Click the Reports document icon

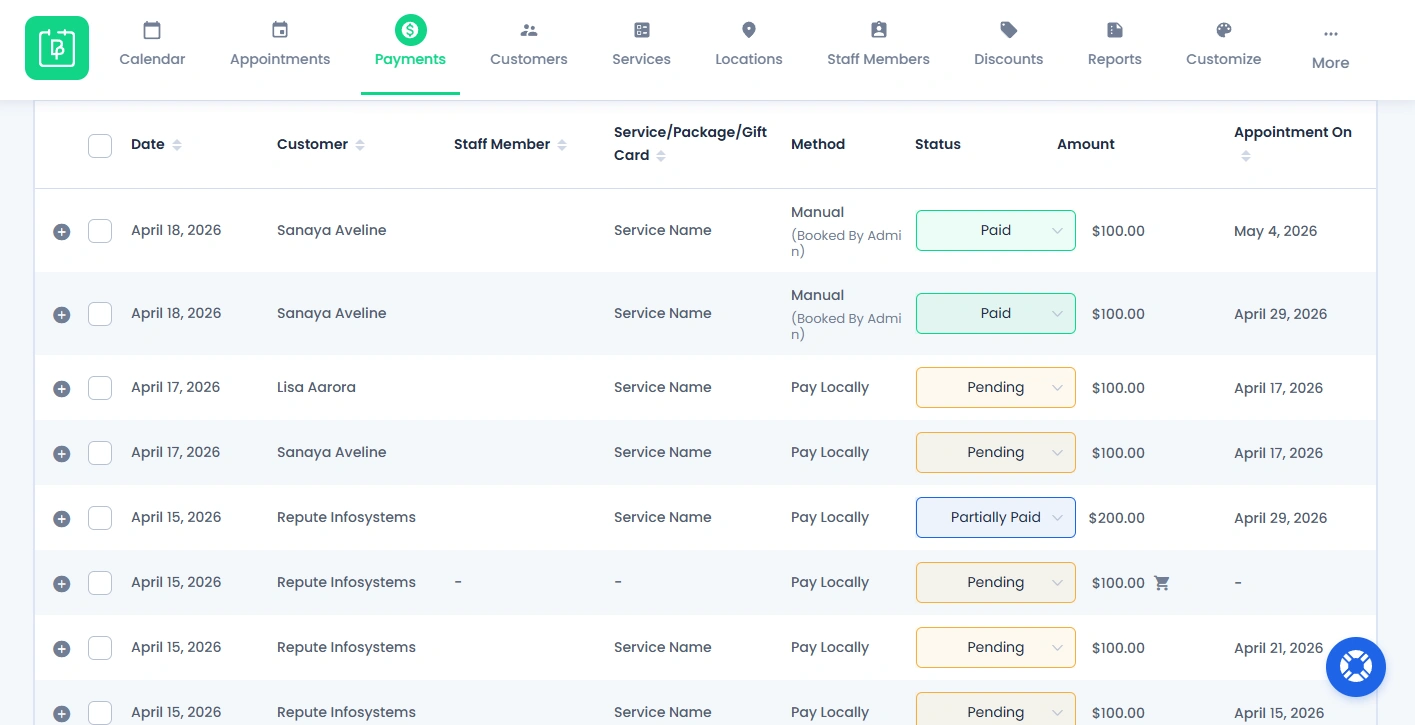pyautogui.click(x=1115, y=30)
